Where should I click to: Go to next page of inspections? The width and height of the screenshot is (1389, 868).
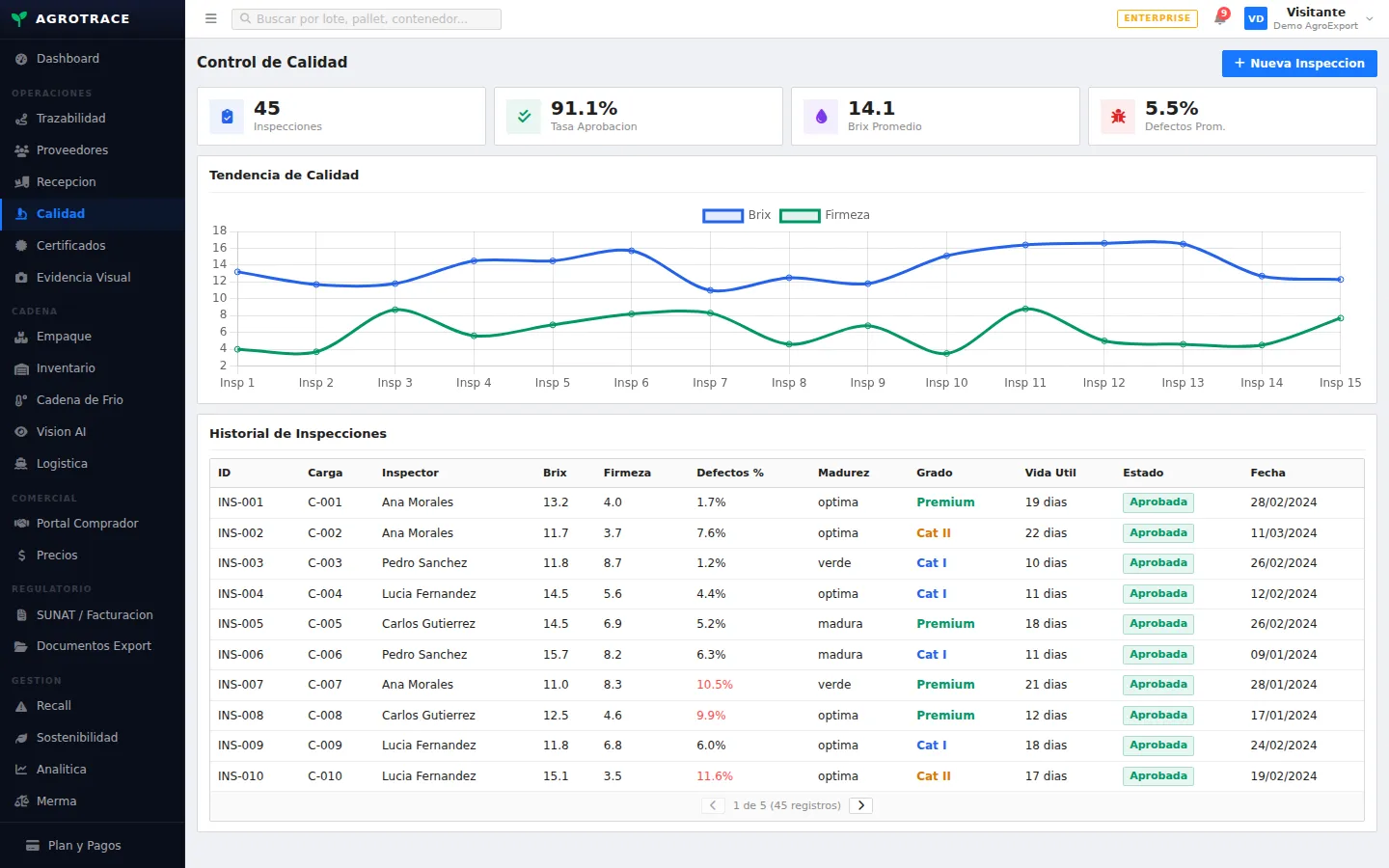point(860,805)
